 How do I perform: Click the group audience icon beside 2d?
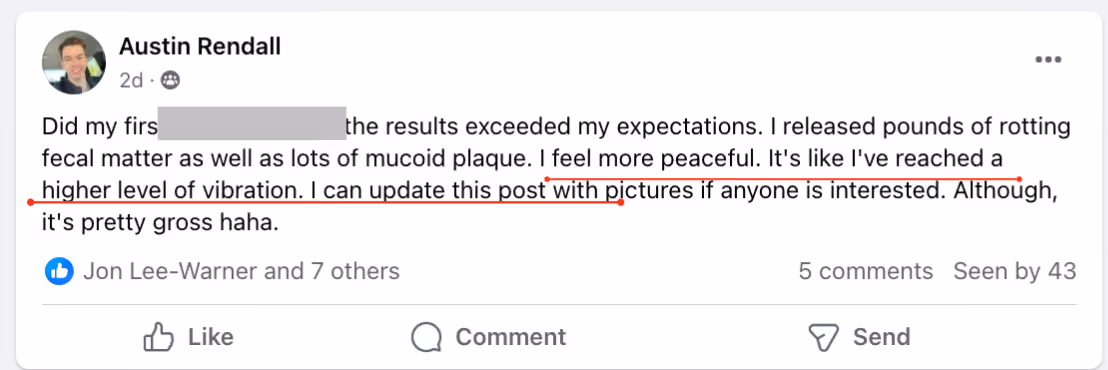pos(170,80)
